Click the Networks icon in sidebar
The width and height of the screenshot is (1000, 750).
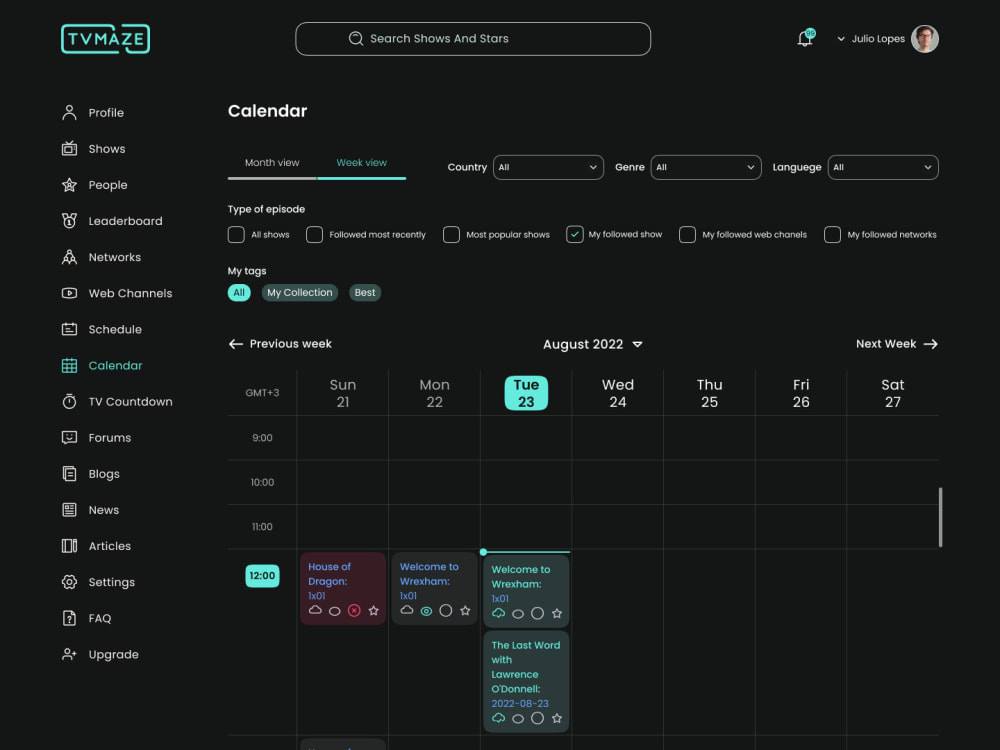[x=70, y=257]
